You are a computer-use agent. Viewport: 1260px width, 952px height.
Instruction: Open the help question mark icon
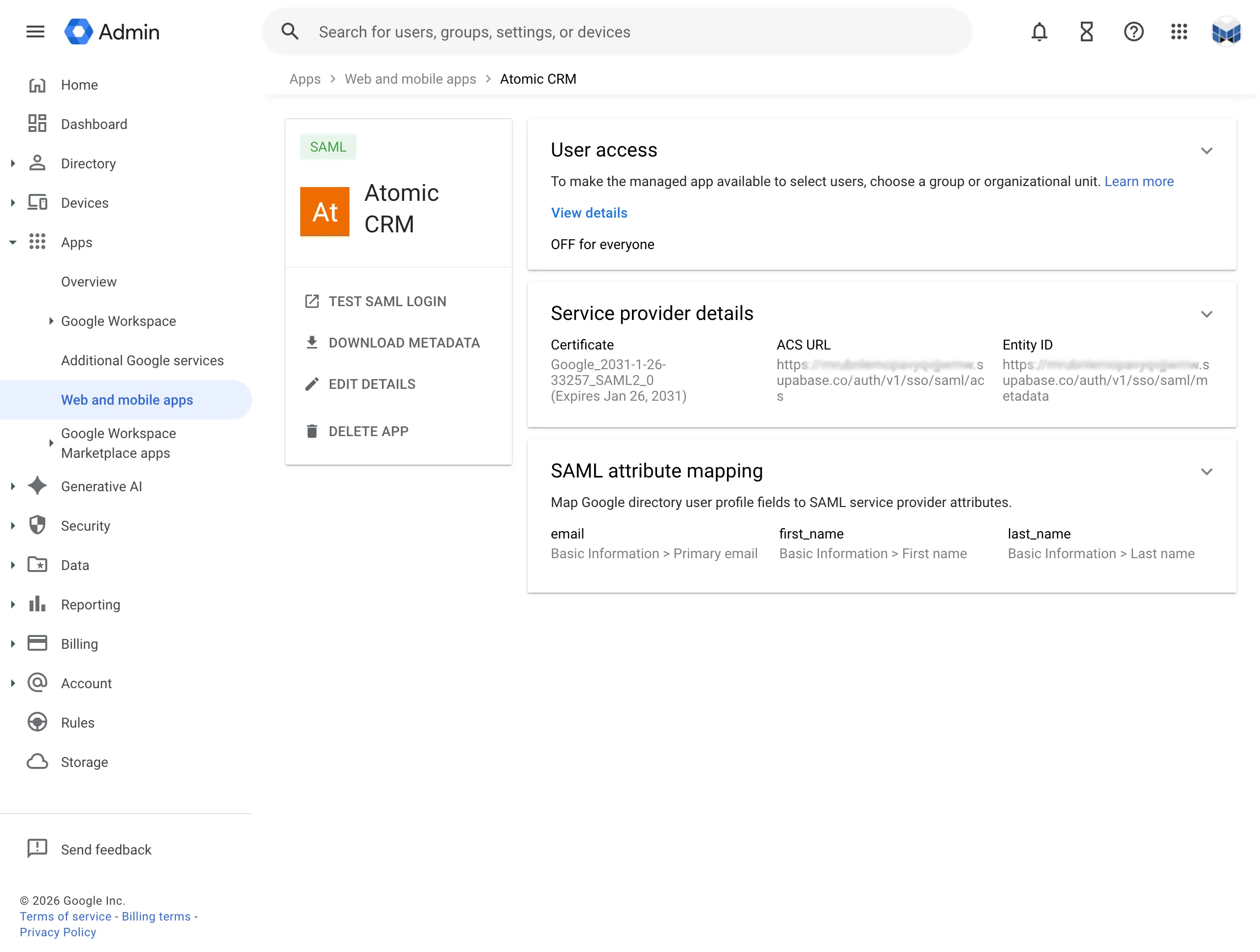(x=1133, y=32)
